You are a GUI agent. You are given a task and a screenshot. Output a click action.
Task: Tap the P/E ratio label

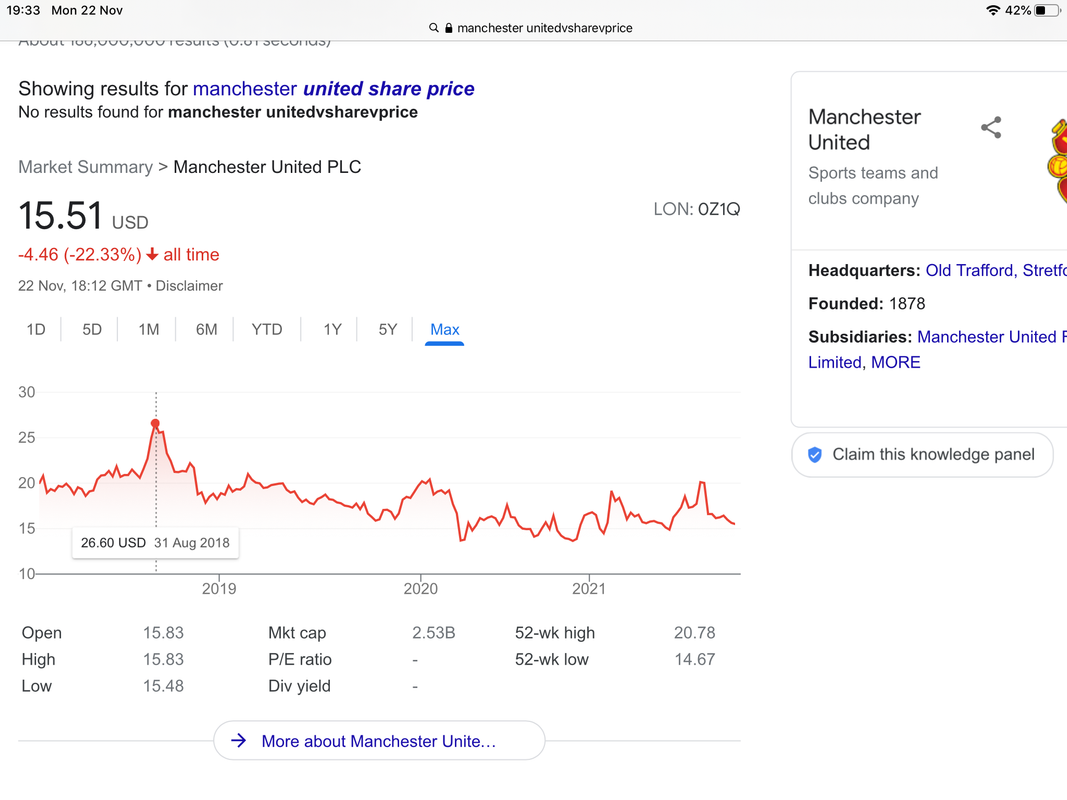(300, 659)
